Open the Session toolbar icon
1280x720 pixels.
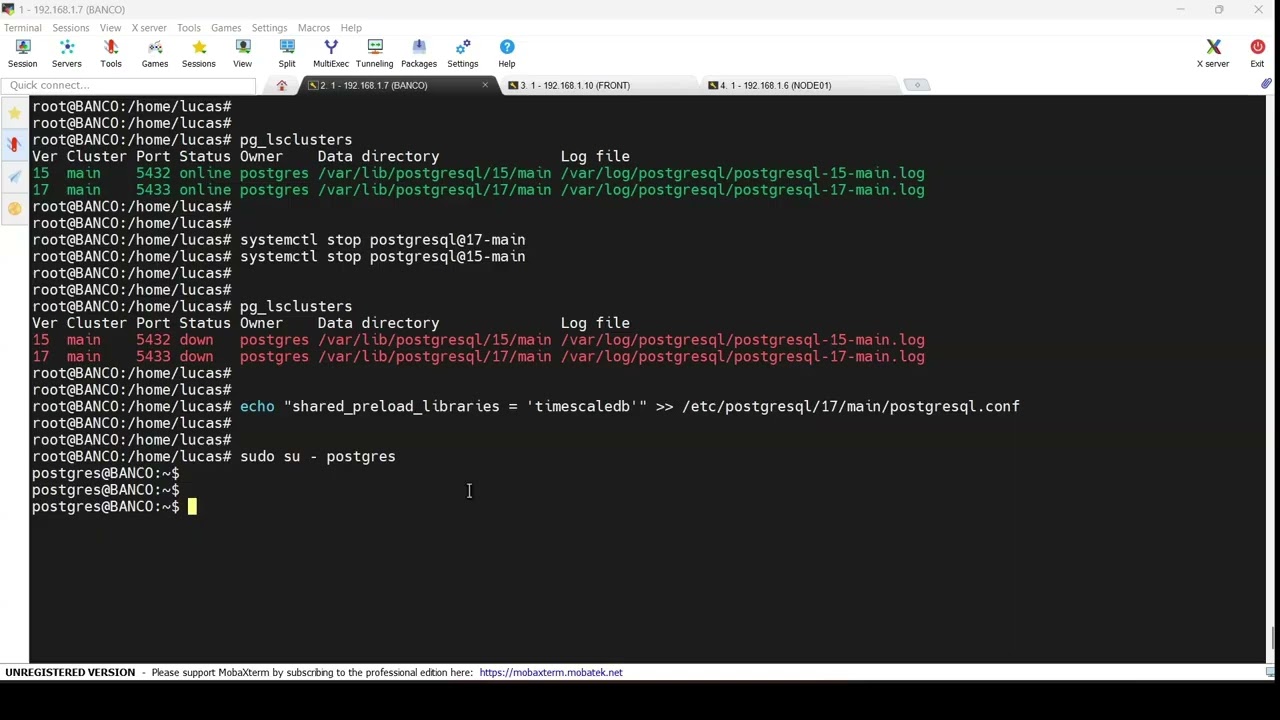(x=22, y=54)
